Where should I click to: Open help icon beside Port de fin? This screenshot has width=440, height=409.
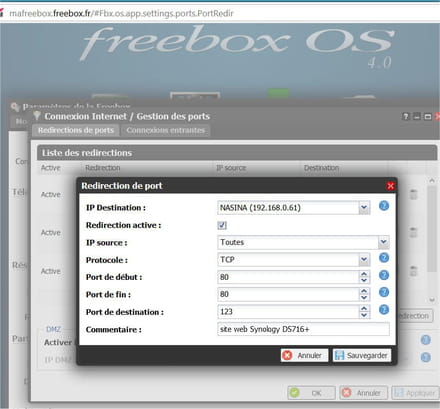(x=384, y=292)
